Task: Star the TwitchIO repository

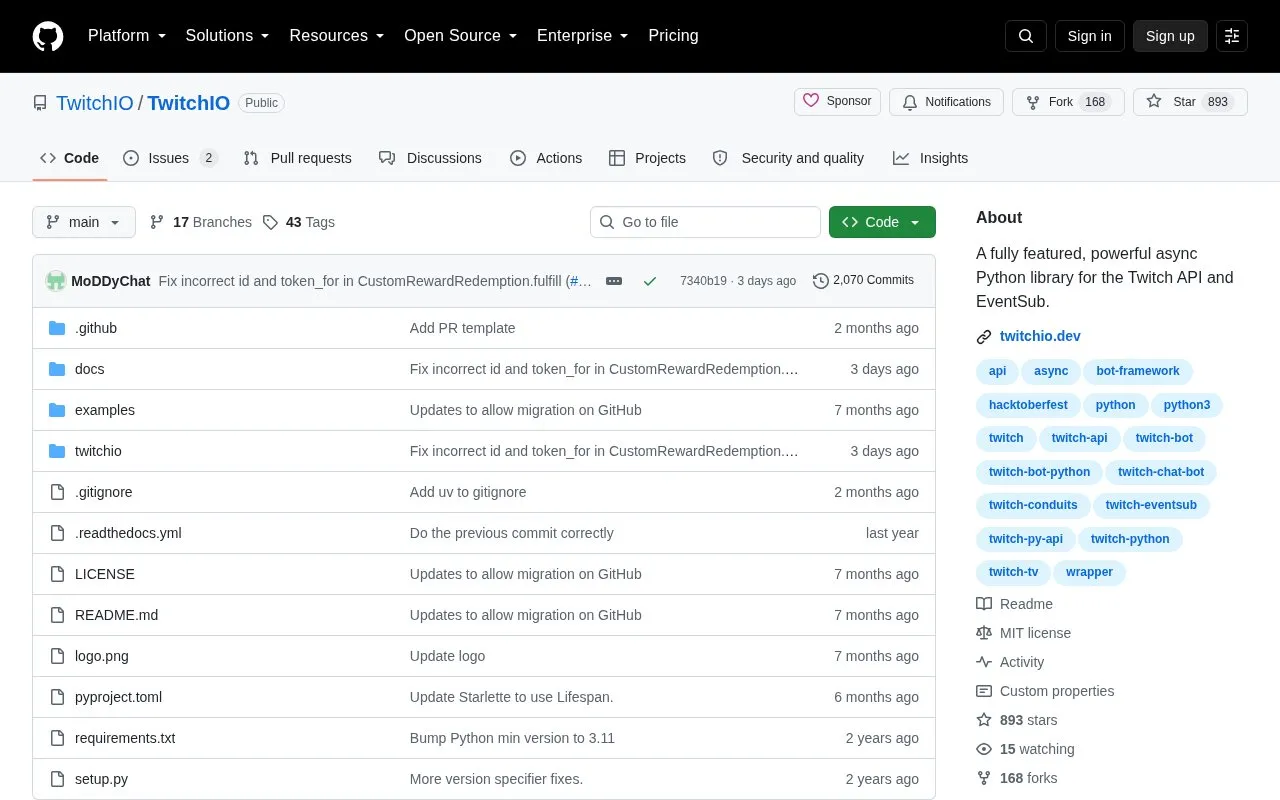Action: (1190, 102)
